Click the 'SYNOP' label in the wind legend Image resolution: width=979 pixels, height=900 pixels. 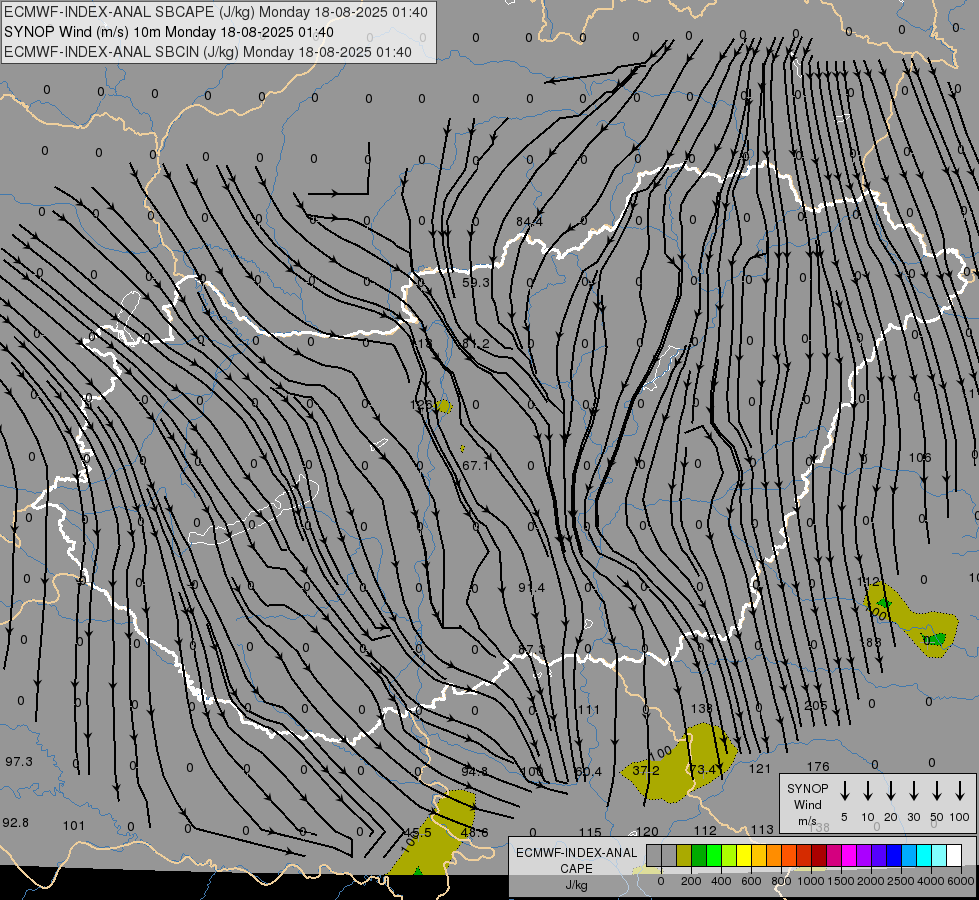(x=807, y=788)
